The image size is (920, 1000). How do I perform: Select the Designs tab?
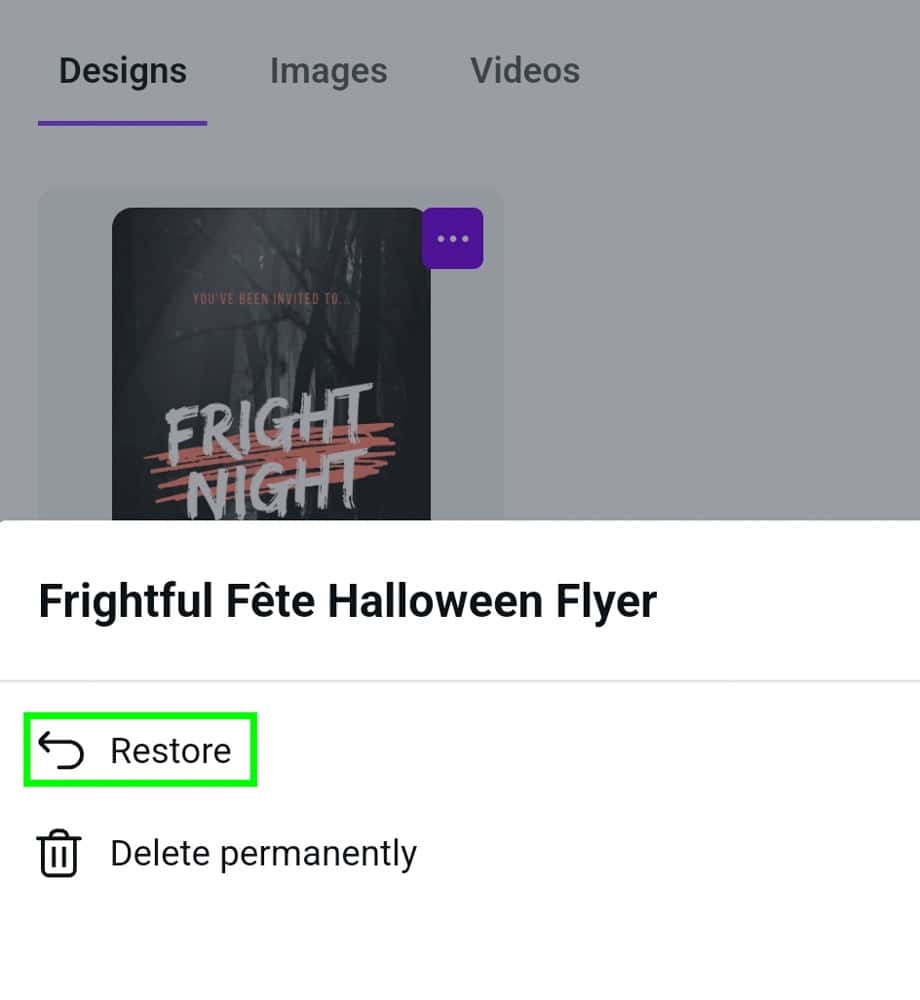pyautogui.click(x=122, y=71)
